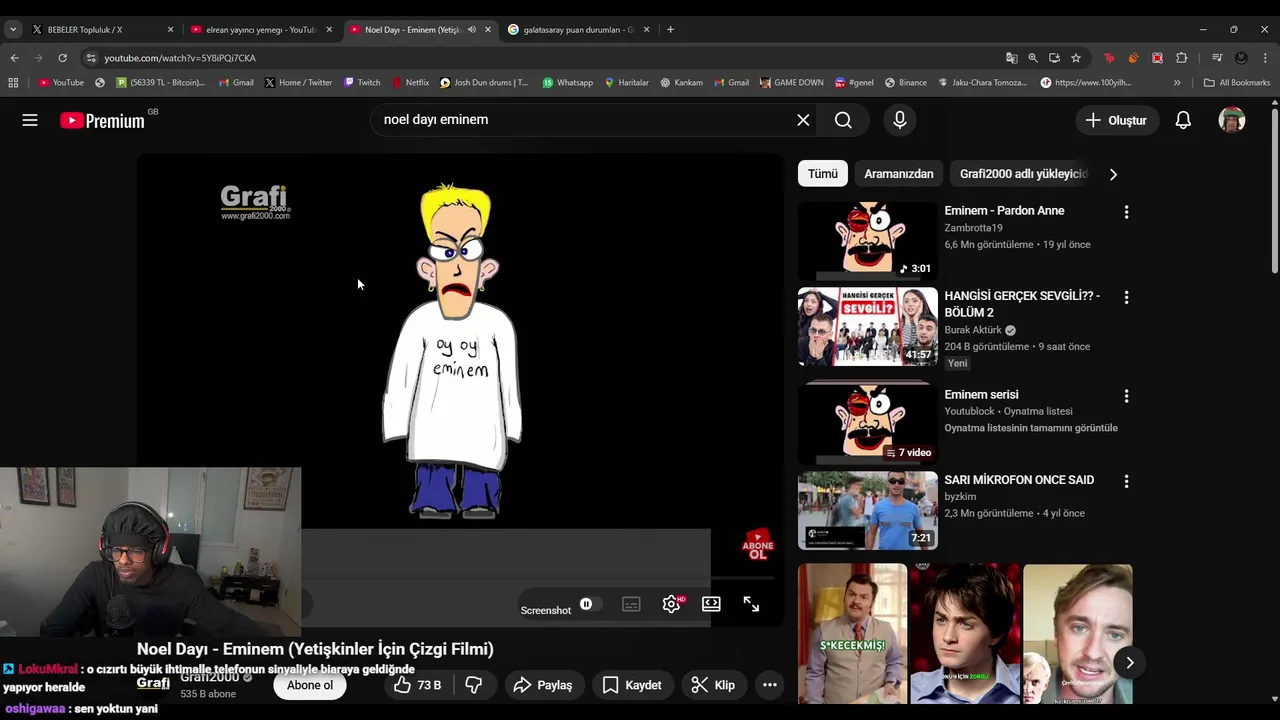The height and width of the screenshot is (720, 1280).
Task: Open Eminem - Pardon Anne thumbnail
Action: click(868, 240)
